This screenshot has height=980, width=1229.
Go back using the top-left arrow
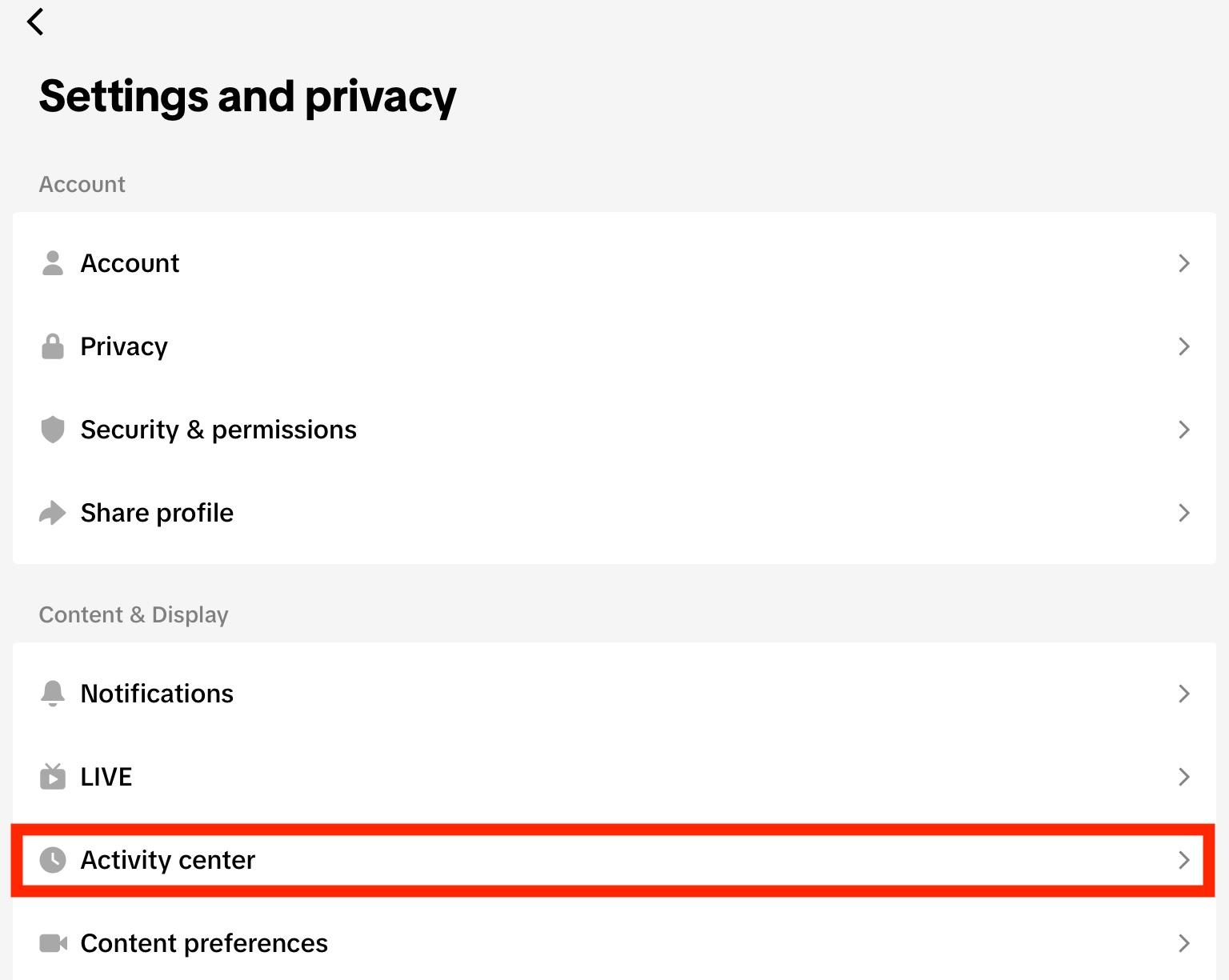[x=35, y=22]
